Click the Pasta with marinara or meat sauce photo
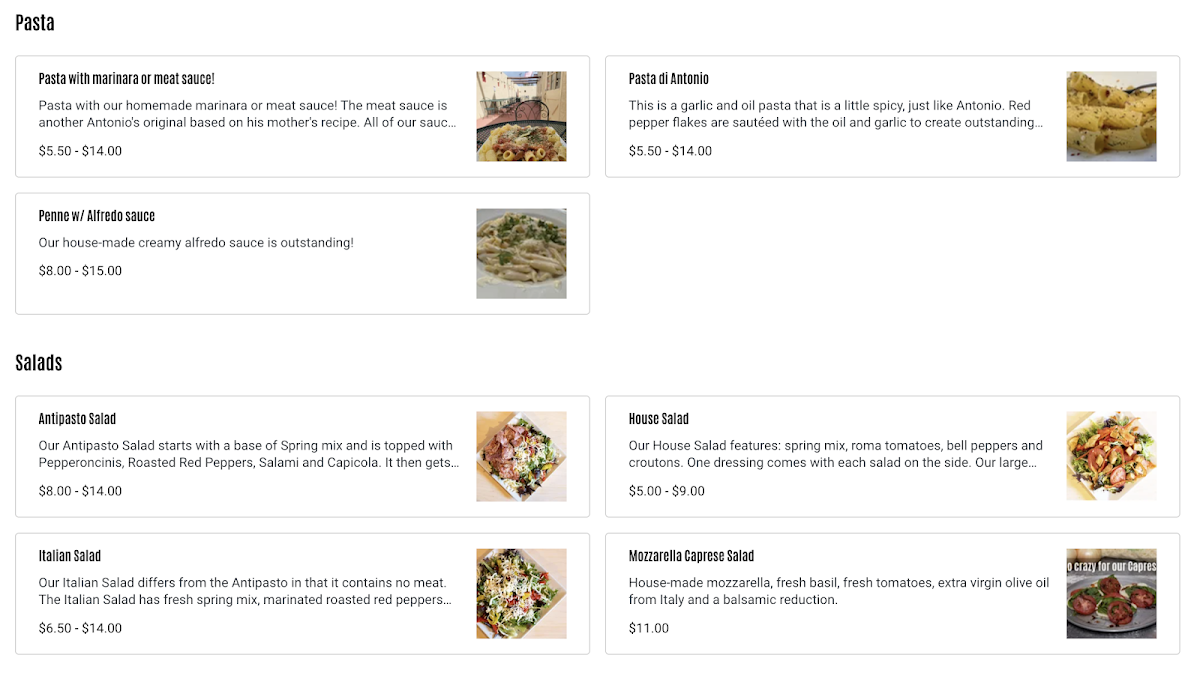This screenshot has height=682, width=1200. pos(521,116)
